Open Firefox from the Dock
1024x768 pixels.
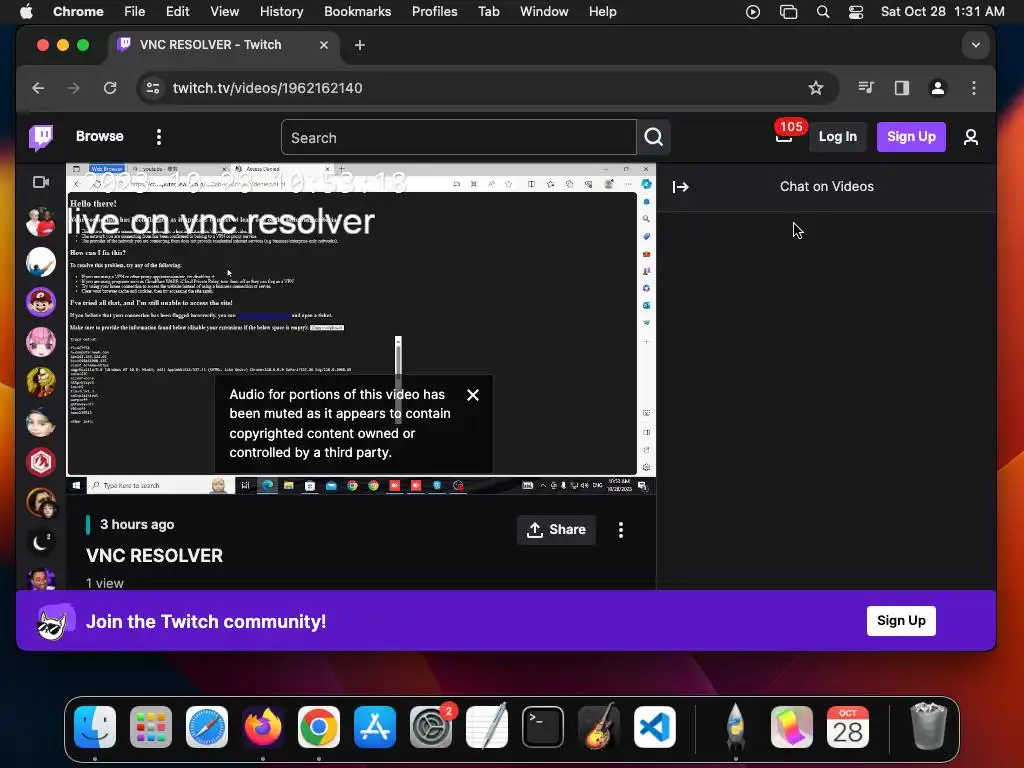tap(263, 727)
